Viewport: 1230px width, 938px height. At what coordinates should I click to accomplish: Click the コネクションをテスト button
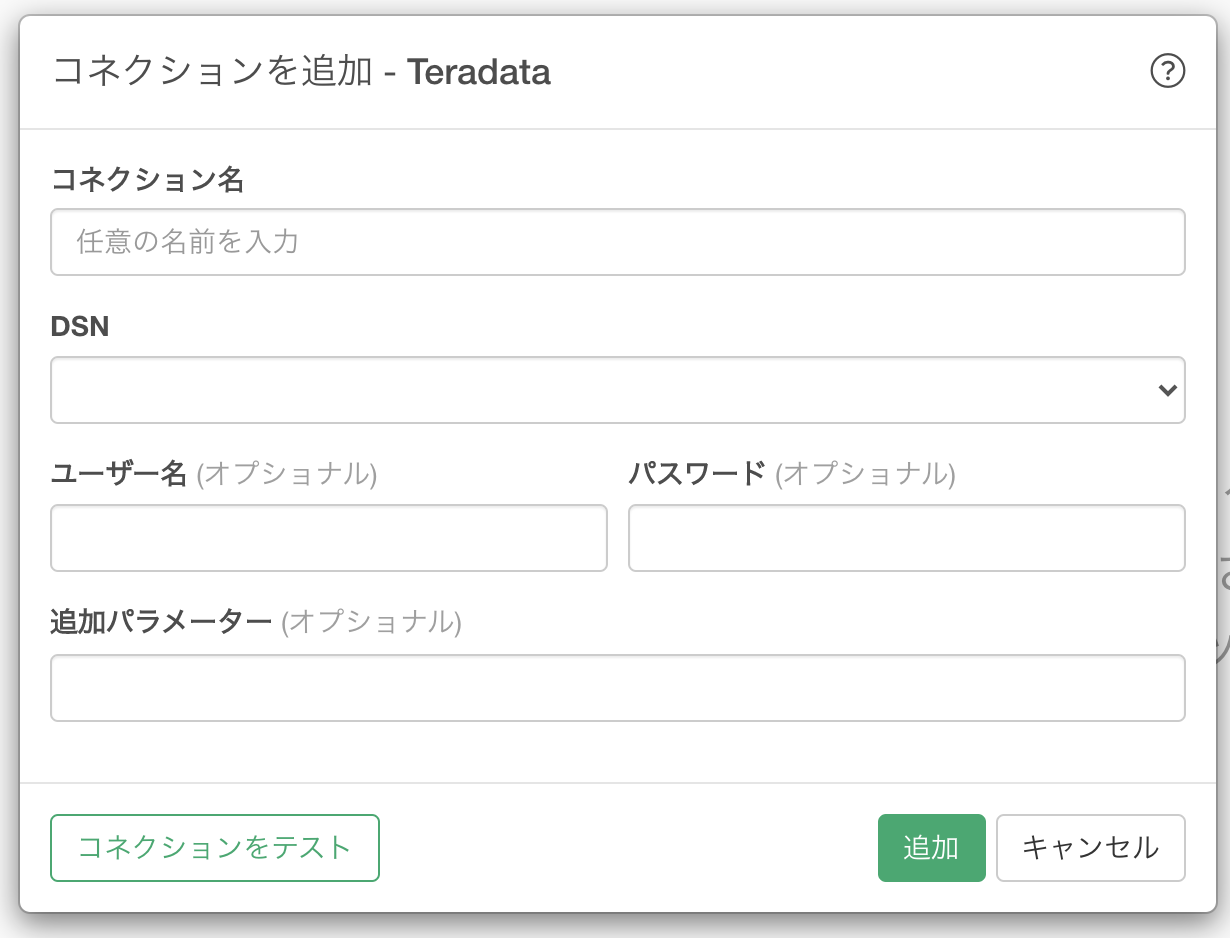tap(215, 848)
